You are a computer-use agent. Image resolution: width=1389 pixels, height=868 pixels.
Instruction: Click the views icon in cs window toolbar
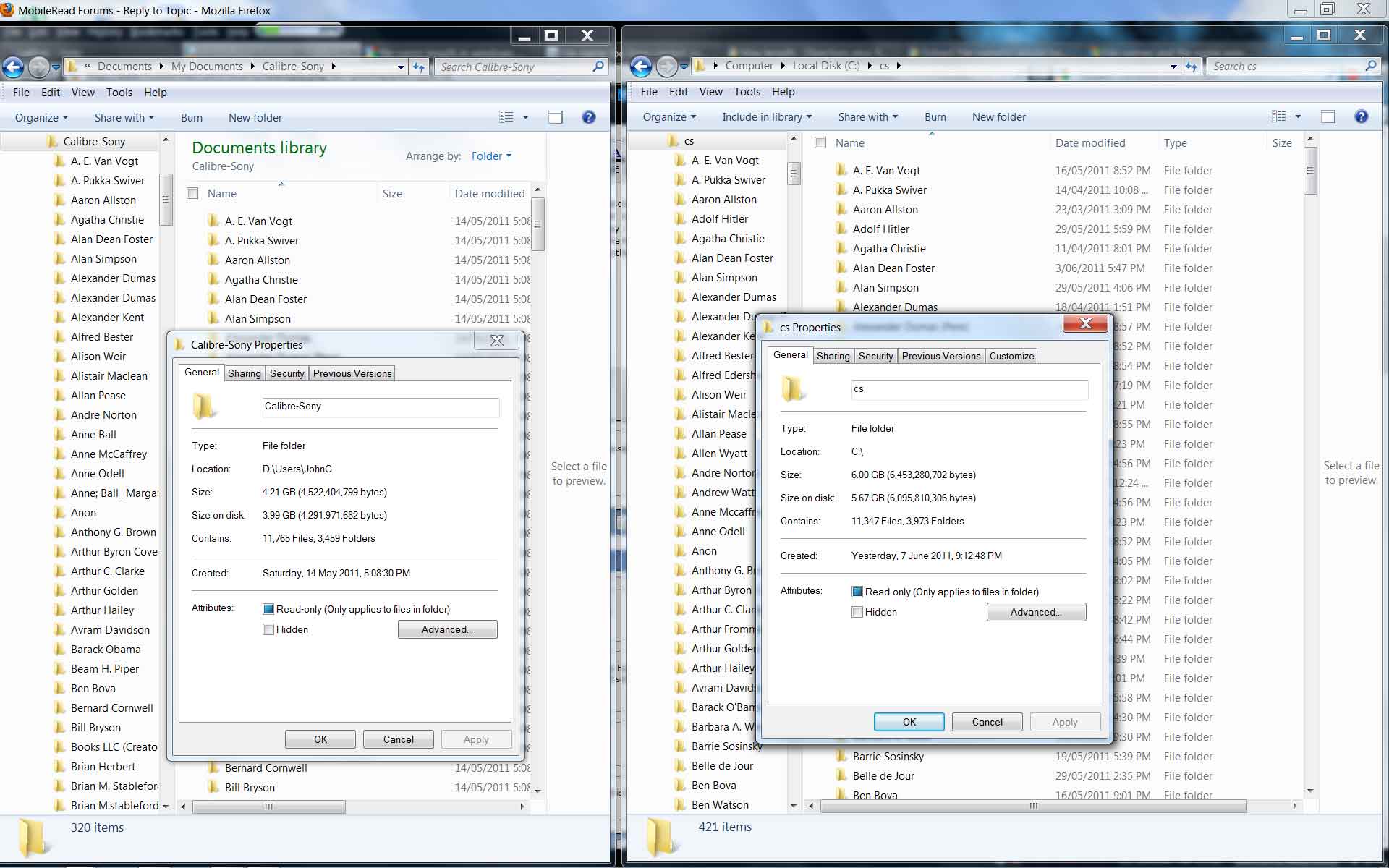click(1279, 116)
